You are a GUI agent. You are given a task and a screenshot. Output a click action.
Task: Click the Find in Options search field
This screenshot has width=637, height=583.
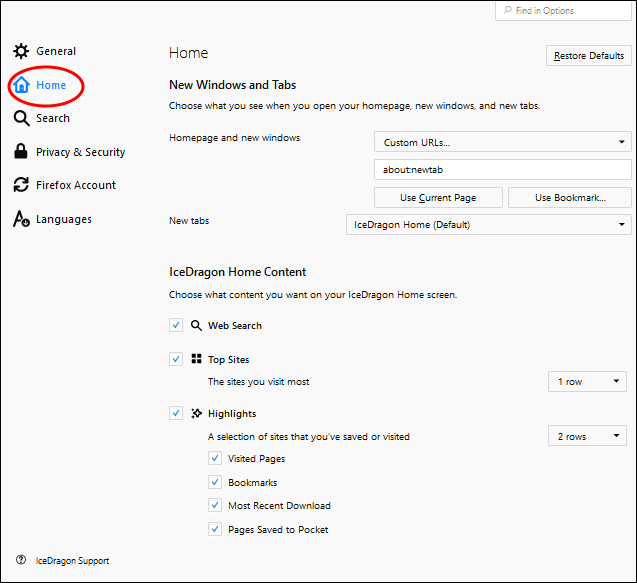(x=563, y=10)
